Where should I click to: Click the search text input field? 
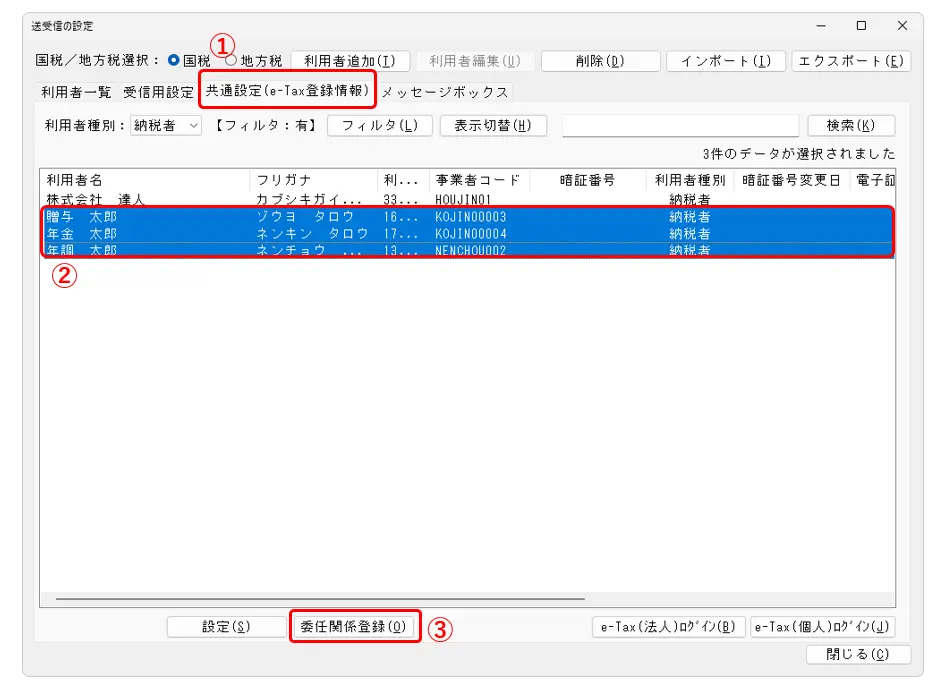[680, 126]
